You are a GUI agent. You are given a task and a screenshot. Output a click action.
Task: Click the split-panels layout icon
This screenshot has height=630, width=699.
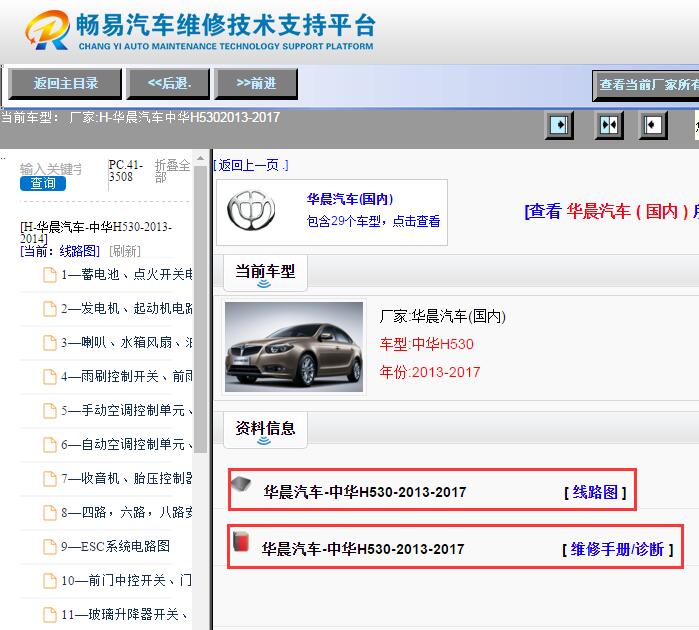pyautogui.click(x=609, y=125)
